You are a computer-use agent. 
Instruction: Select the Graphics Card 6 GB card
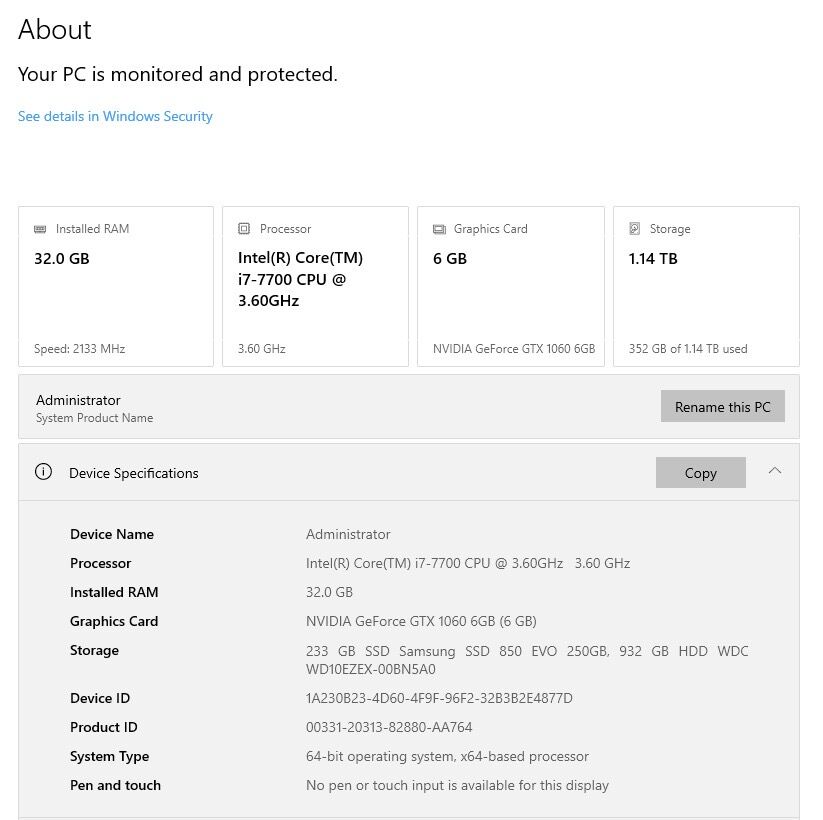tap(511, 287)
